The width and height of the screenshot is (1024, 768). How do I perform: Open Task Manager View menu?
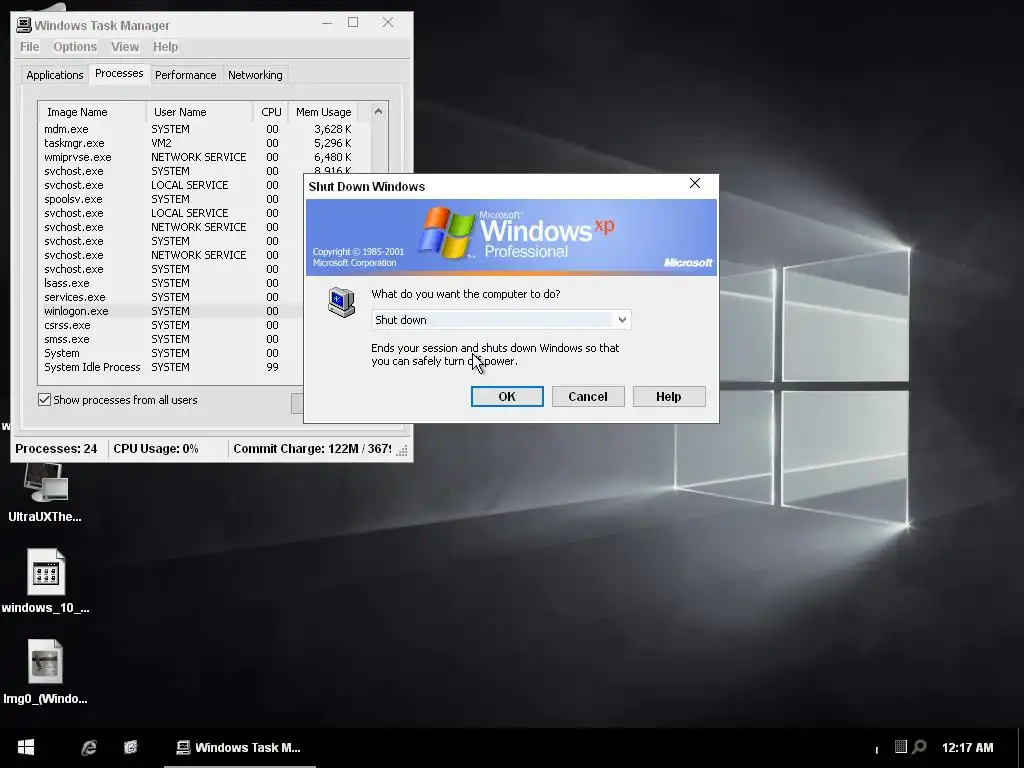coord(125,46)
